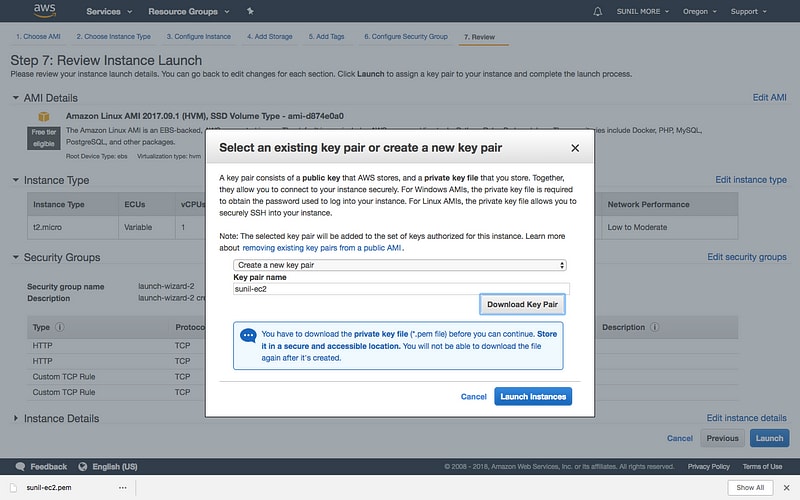The width and height of the screenshot is (800, 500).
Task: Close the key pair dialog with X
Action: point(575,148)
